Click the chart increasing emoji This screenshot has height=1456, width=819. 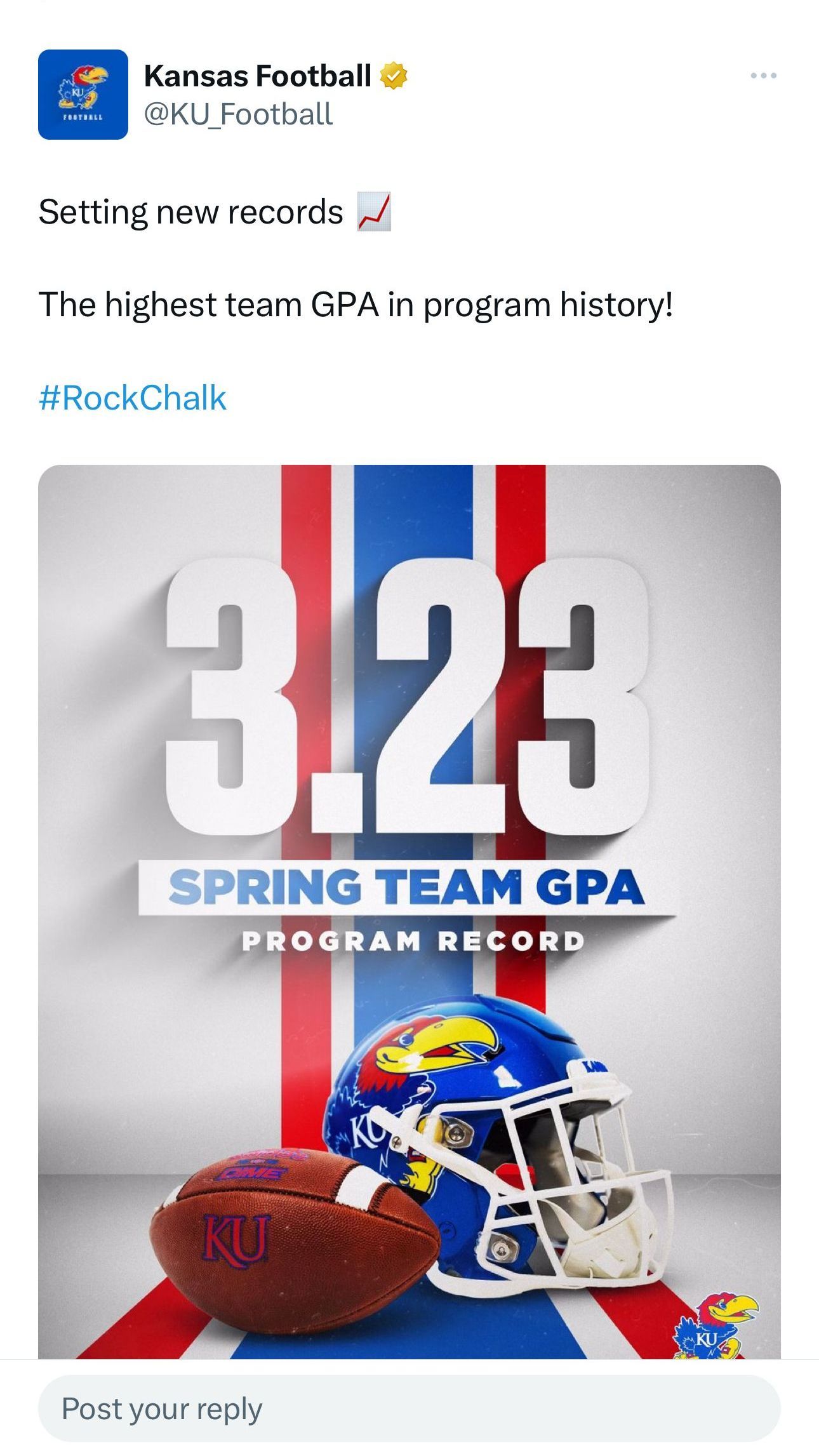pos(374,211)
